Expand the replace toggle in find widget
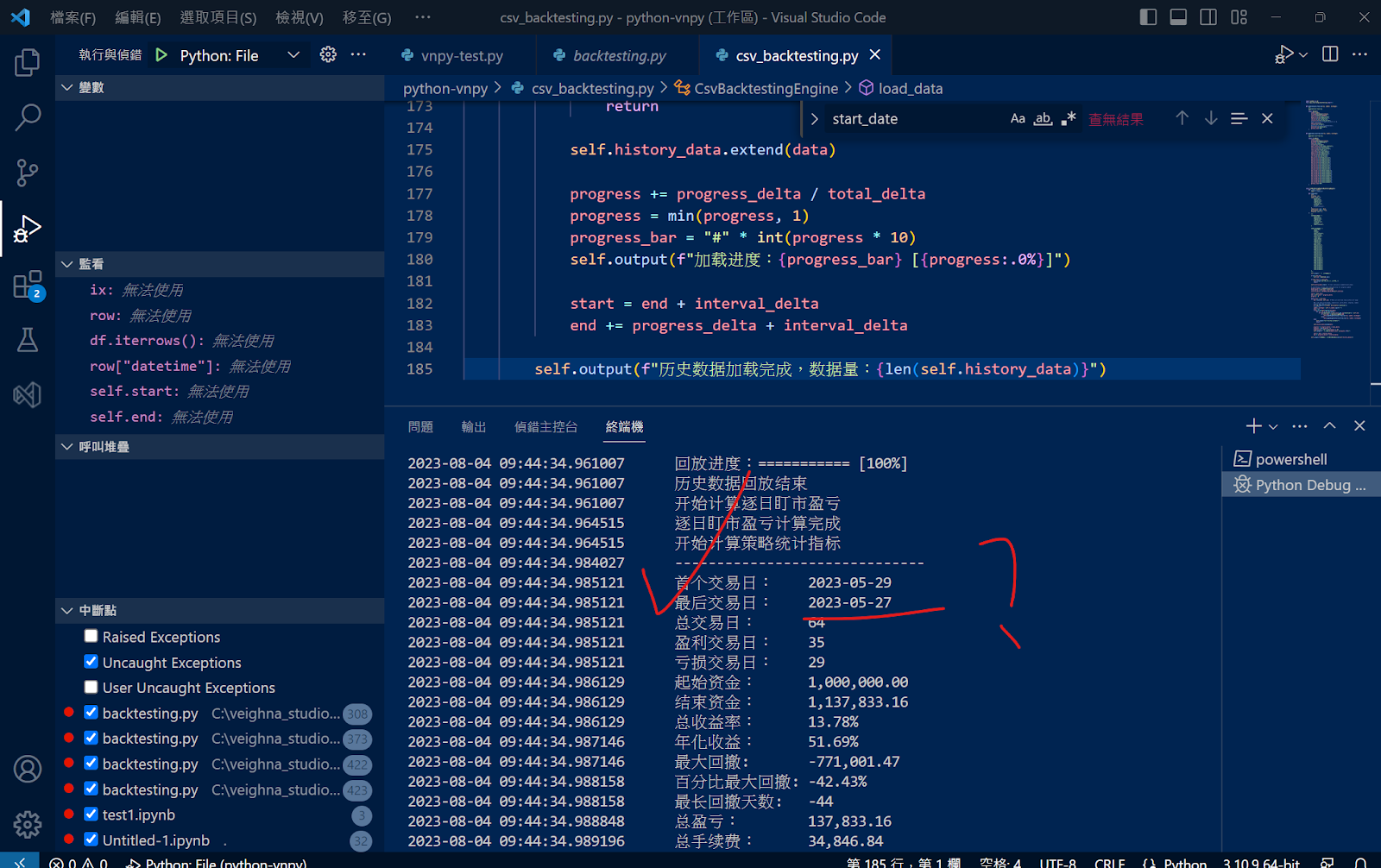The image size is (1381, 868). click(x=815, y=118)
